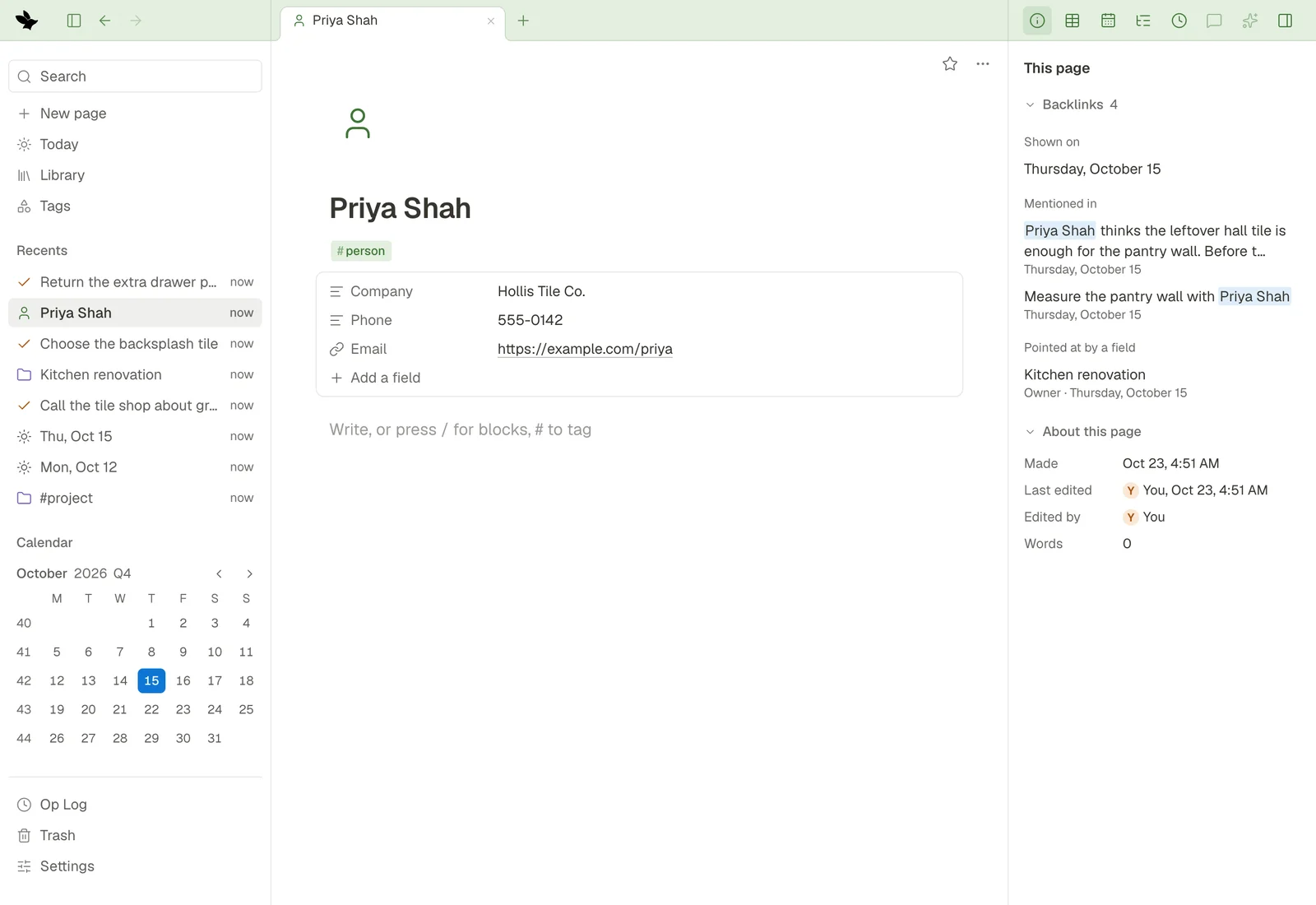Open the example.com/priya email link
This screenshot has width=1316, height=905.
(585, 349)
